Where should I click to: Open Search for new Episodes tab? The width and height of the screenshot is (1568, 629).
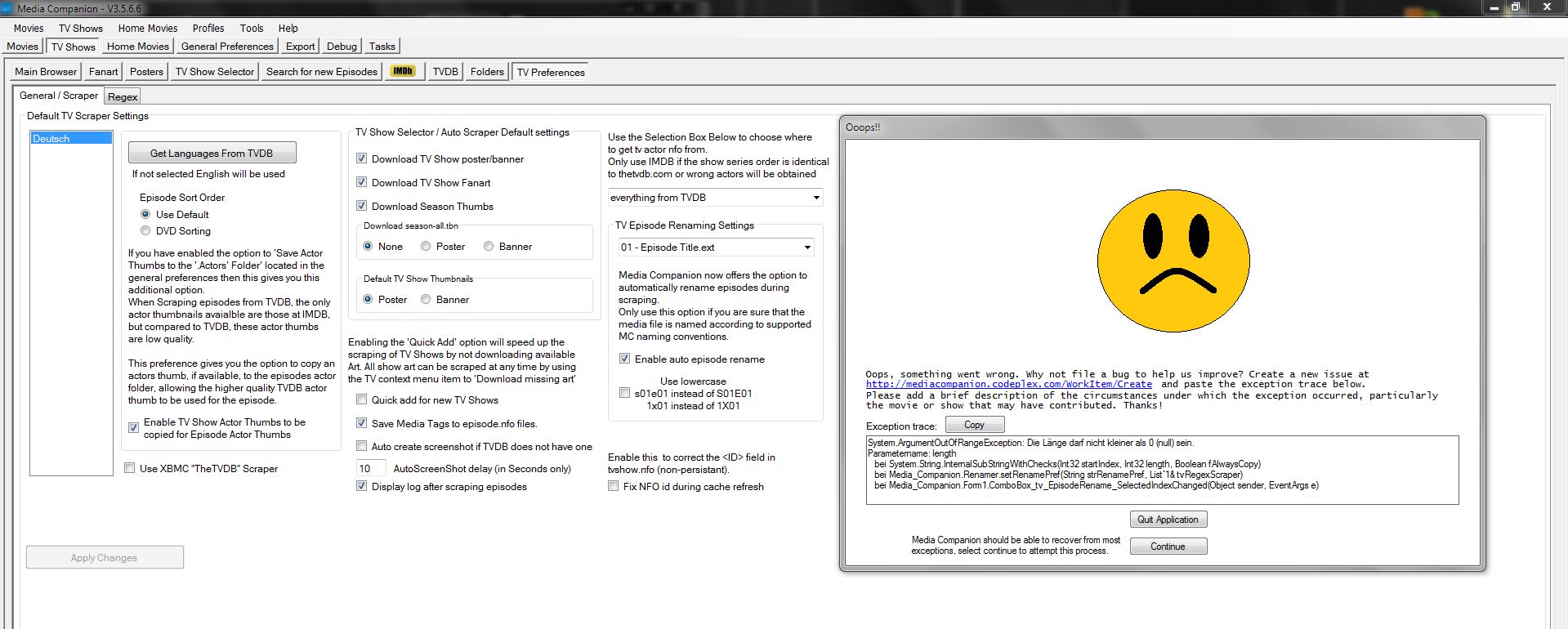(x=322, y=71)
